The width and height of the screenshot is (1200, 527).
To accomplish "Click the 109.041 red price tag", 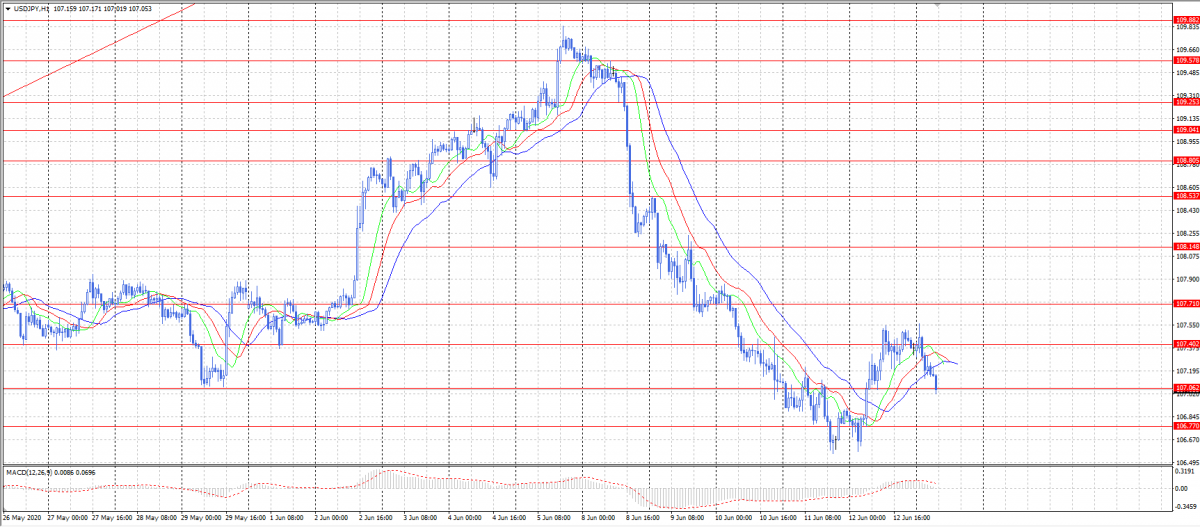I will pos(1187,130).
